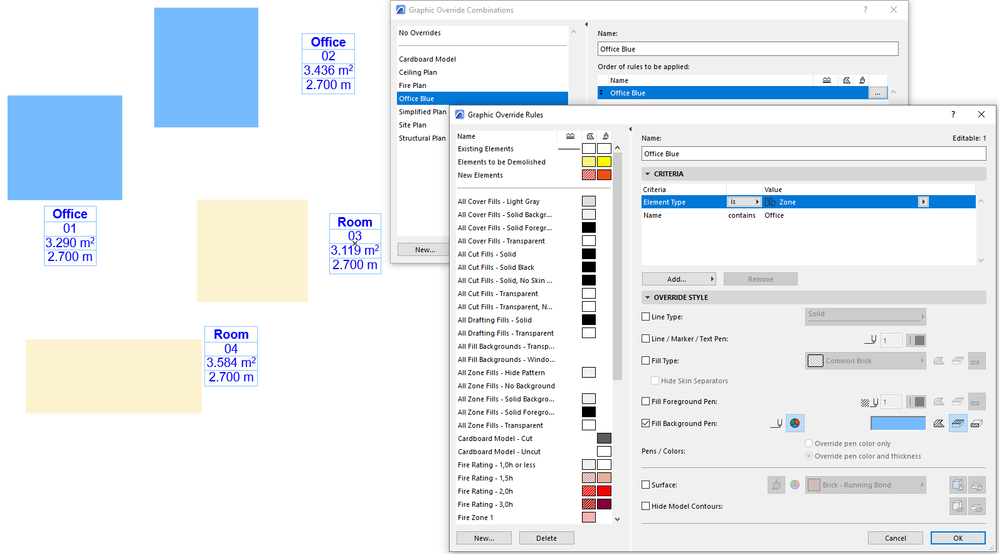Uncheck the Fill Background Pen checkbox

[x=645, y=423]
